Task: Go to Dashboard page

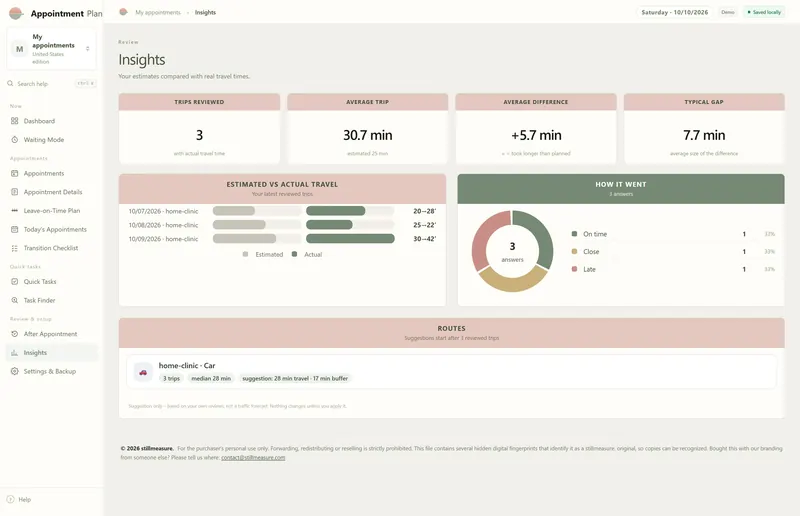Action: 51,121
